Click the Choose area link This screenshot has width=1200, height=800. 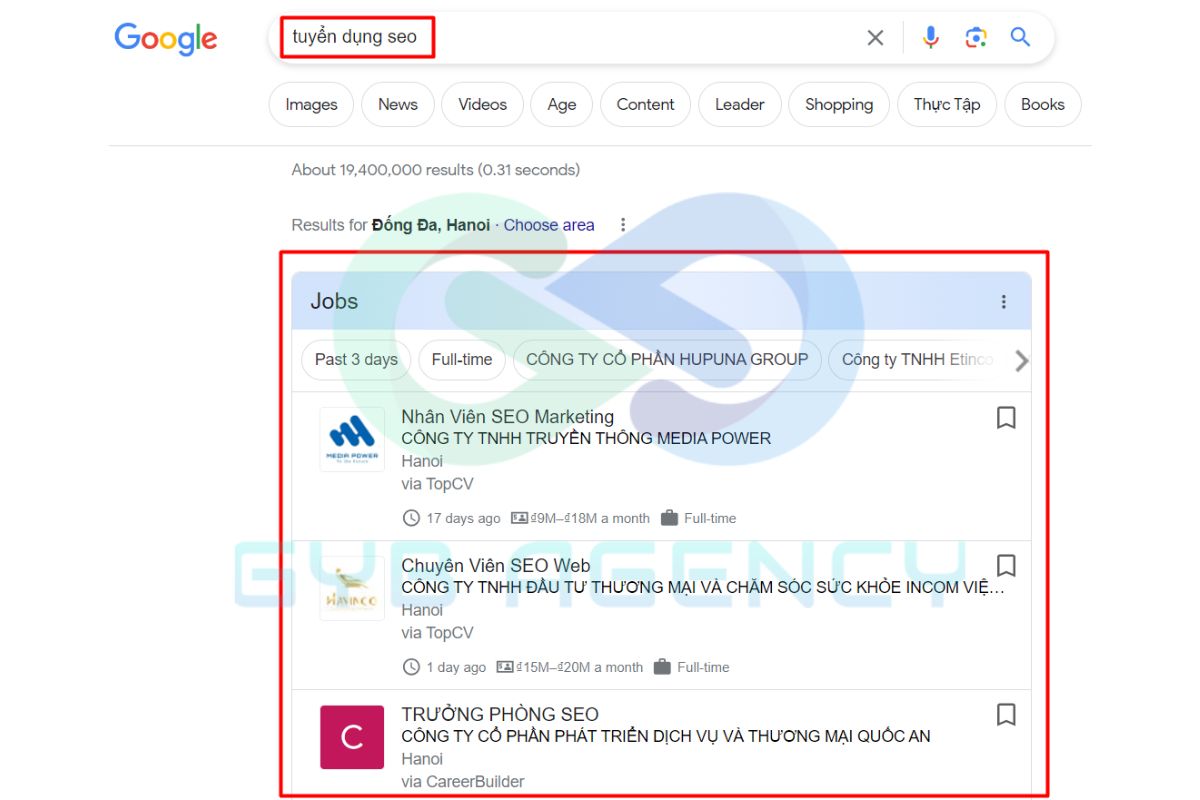[549, 225]
